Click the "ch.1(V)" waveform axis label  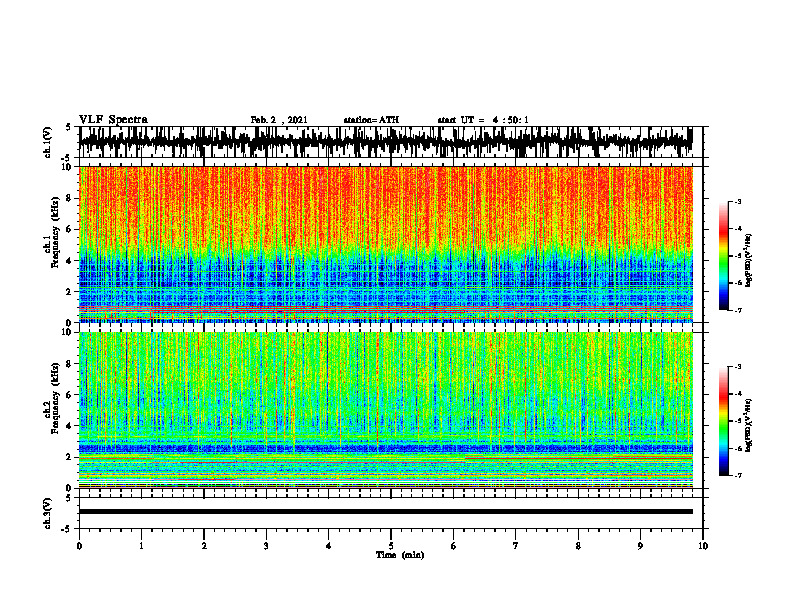[48, 142]
